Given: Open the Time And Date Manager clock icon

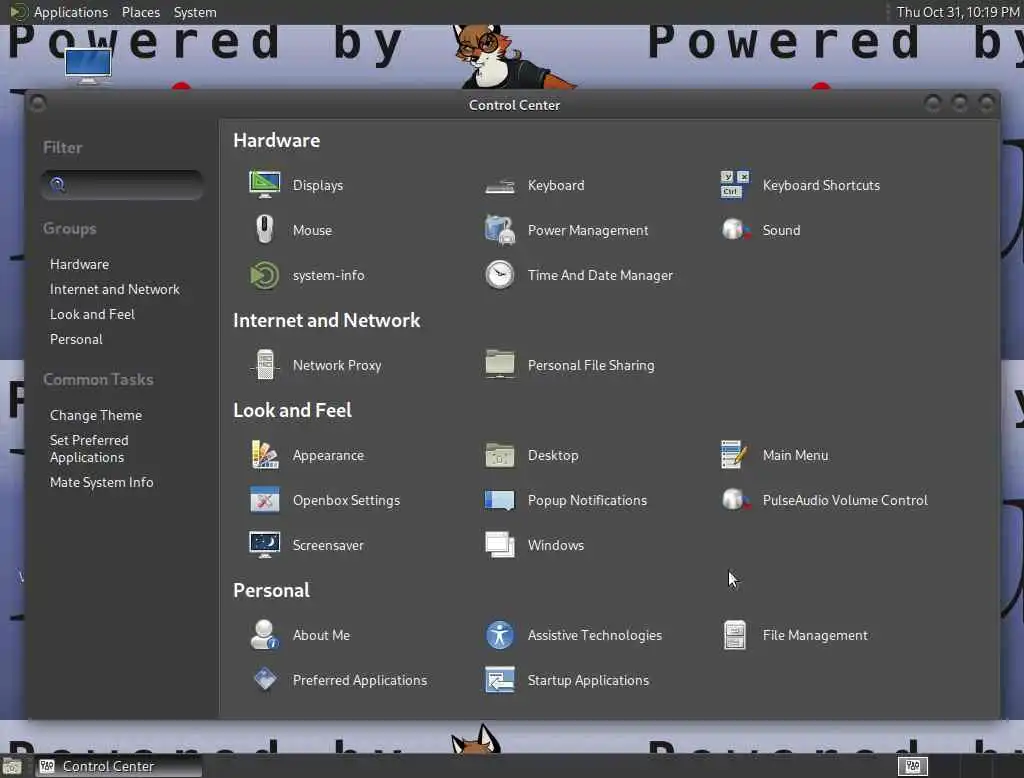Looking at the screenshot, I should point(500,275).
